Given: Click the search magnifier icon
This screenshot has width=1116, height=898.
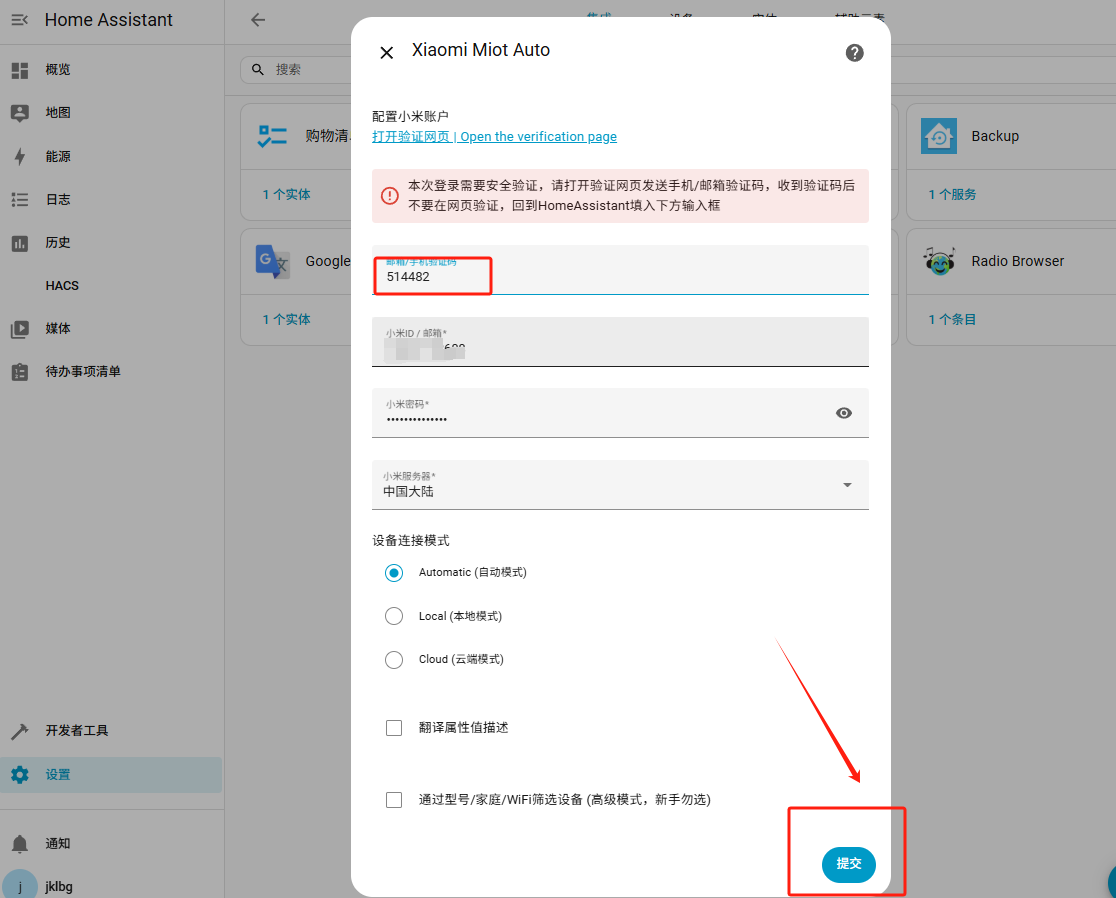Looking at the screenshot, I should 258,69.
